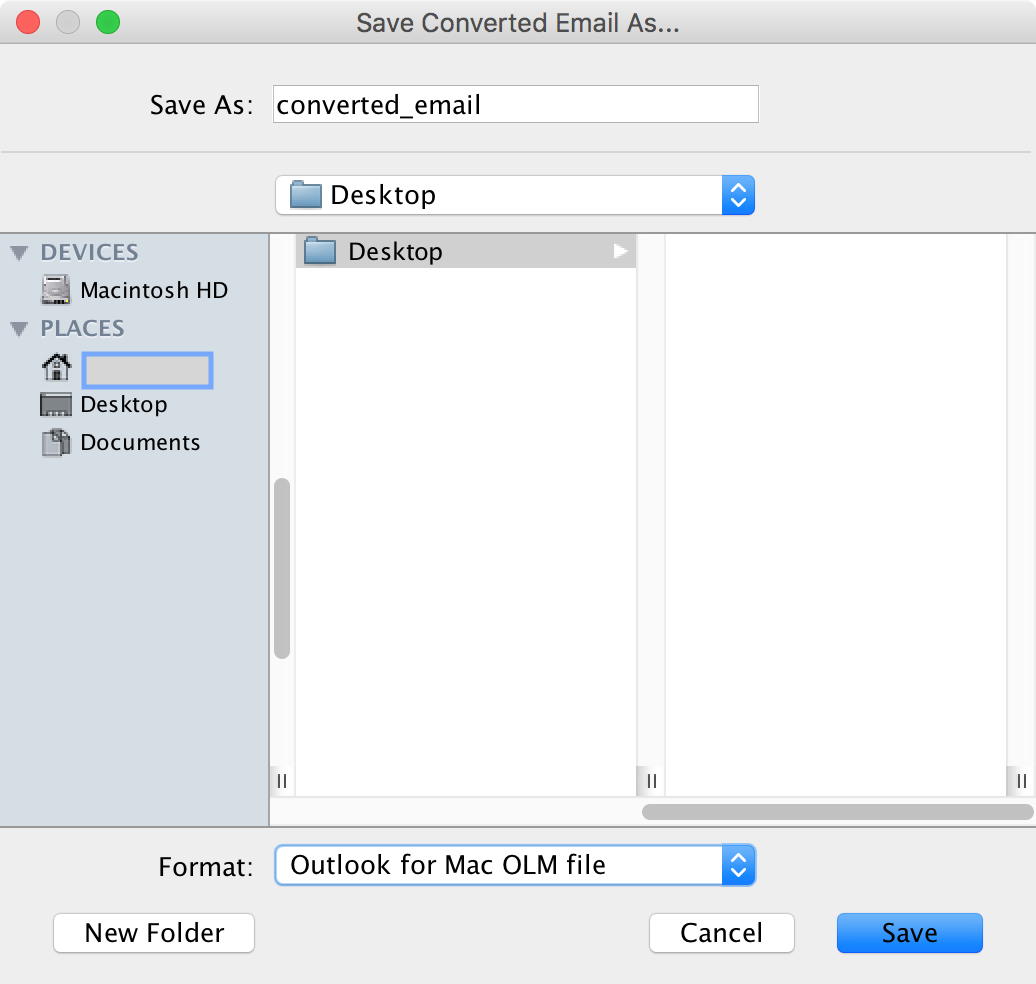Click the Desktop folder icon in file column
Image resolution: width=1036 pixels, height=984 pixels.
[x=319, y=251]
